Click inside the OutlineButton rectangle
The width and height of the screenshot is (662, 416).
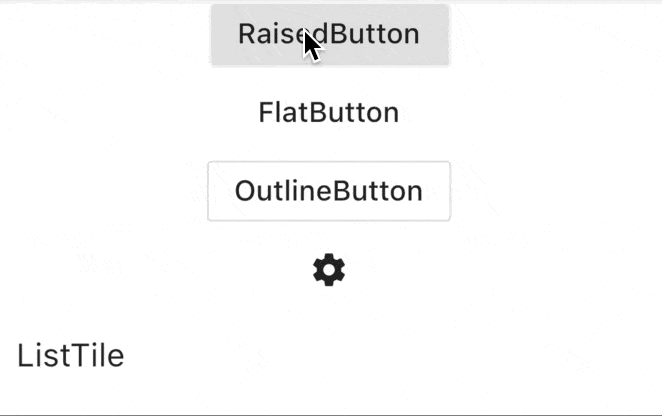(x=329, y=191)
